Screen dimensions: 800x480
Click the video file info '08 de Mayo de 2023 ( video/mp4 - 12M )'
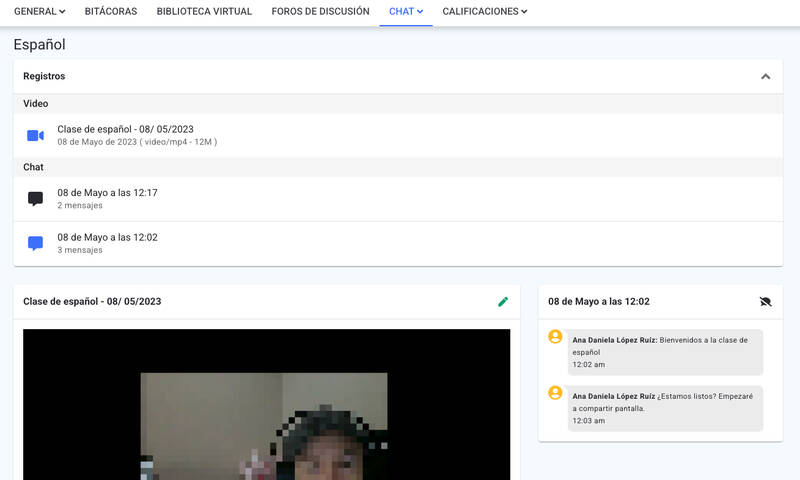point(137,142)
